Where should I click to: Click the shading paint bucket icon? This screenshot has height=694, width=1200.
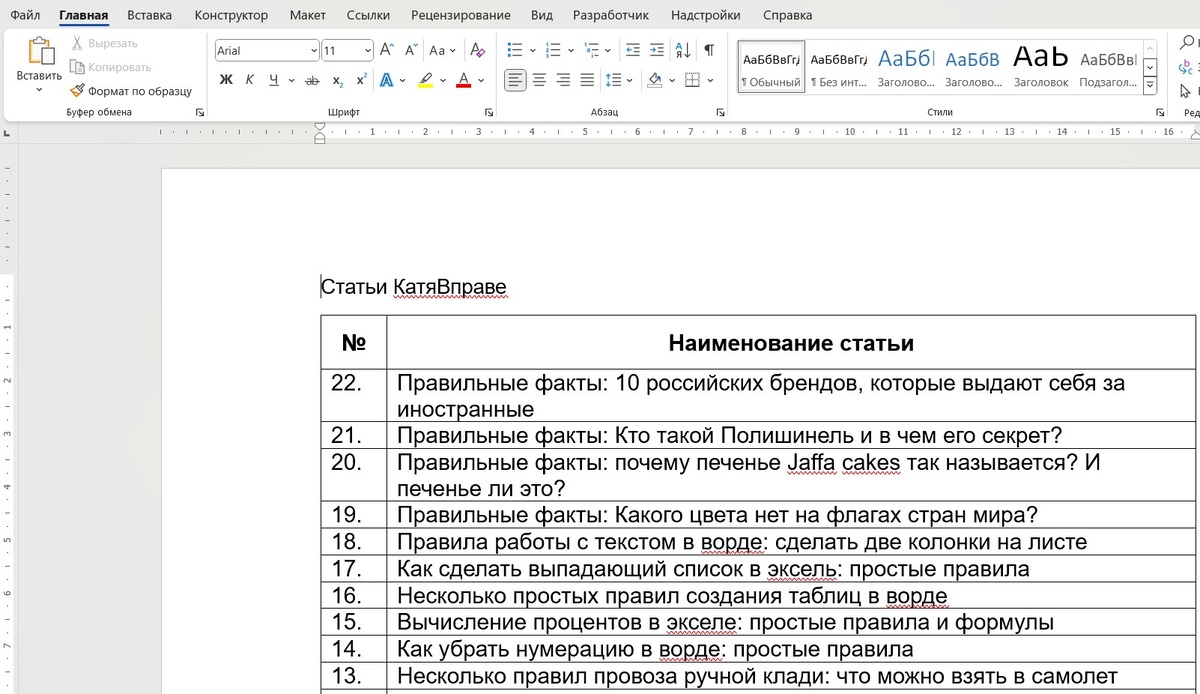coord(655,80)
